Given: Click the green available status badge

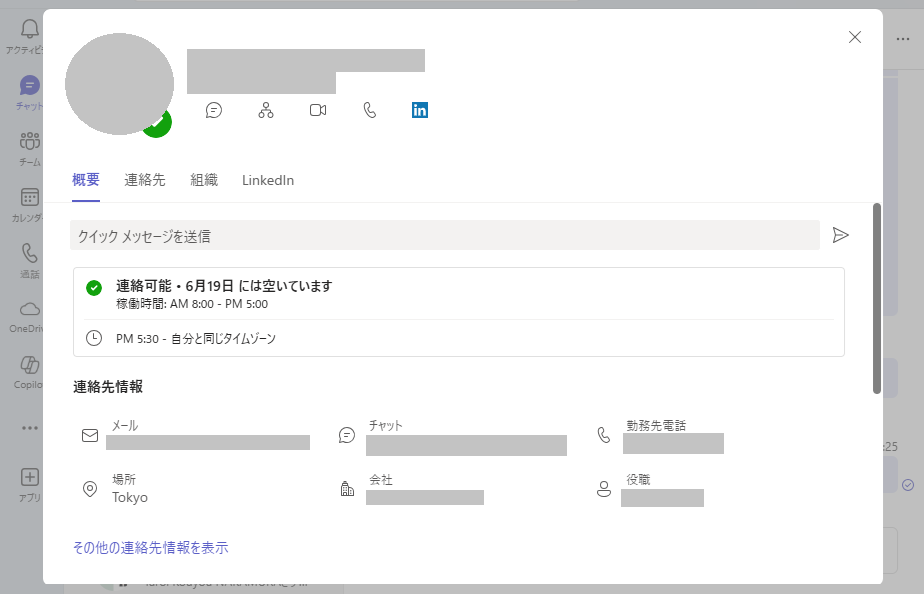Looking at the screenshot, I should (x=157, y=123).
